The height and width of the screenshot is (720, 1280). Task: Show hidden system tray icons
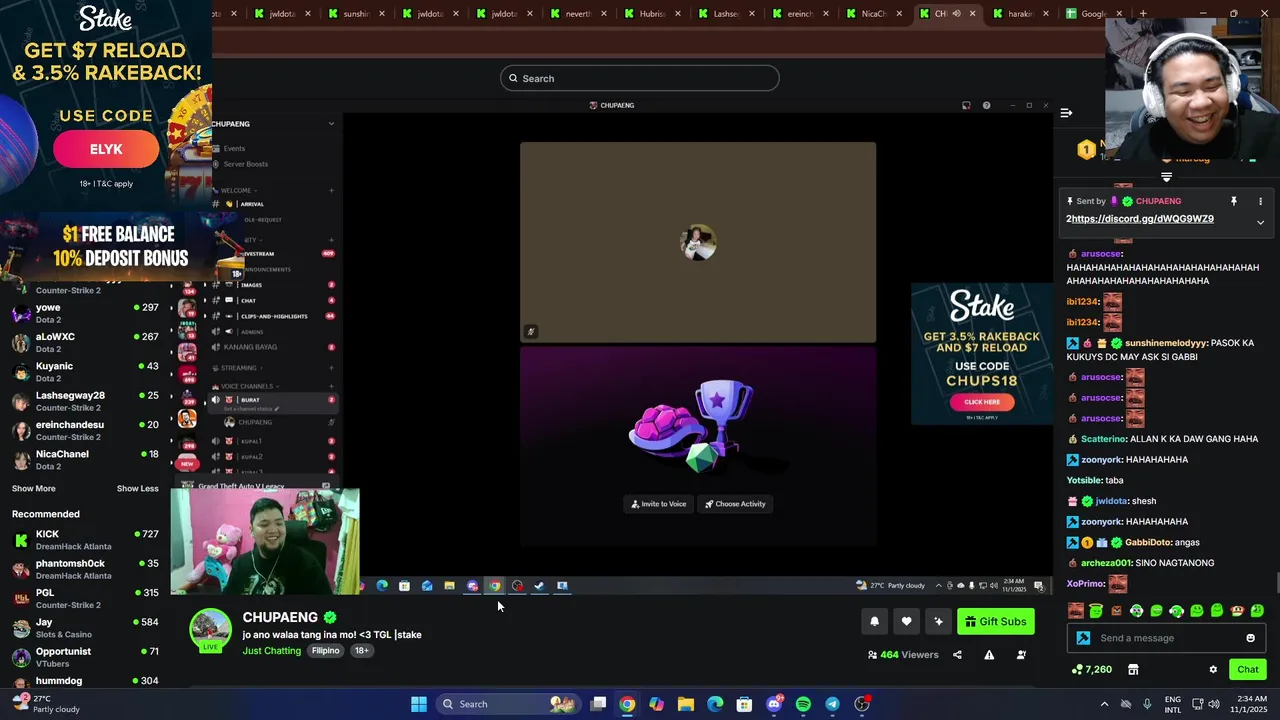(x=1104, y=704)
